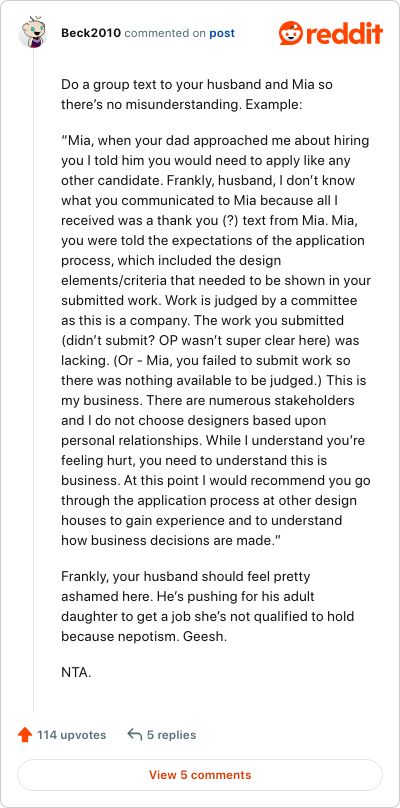Collapse comment using the vertical thread line
The height and width of the screenshot is (808, 400).
[34, 380]
